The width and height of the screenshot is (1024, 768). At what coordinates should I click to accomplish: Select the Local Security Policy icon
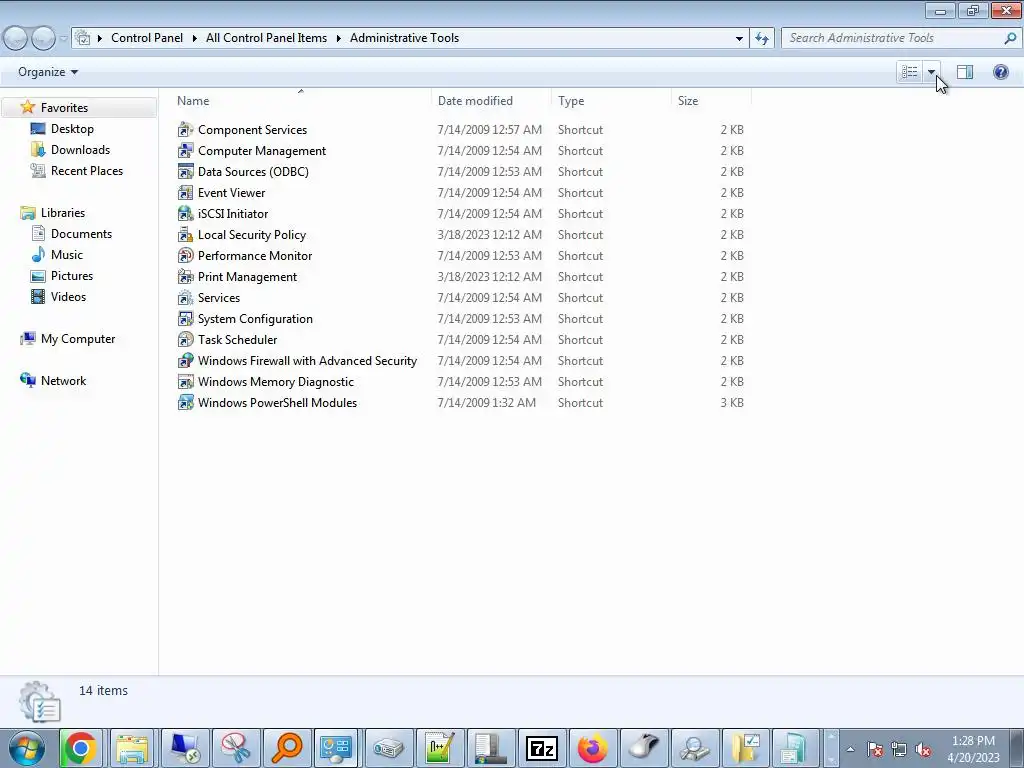pos(185,234)
